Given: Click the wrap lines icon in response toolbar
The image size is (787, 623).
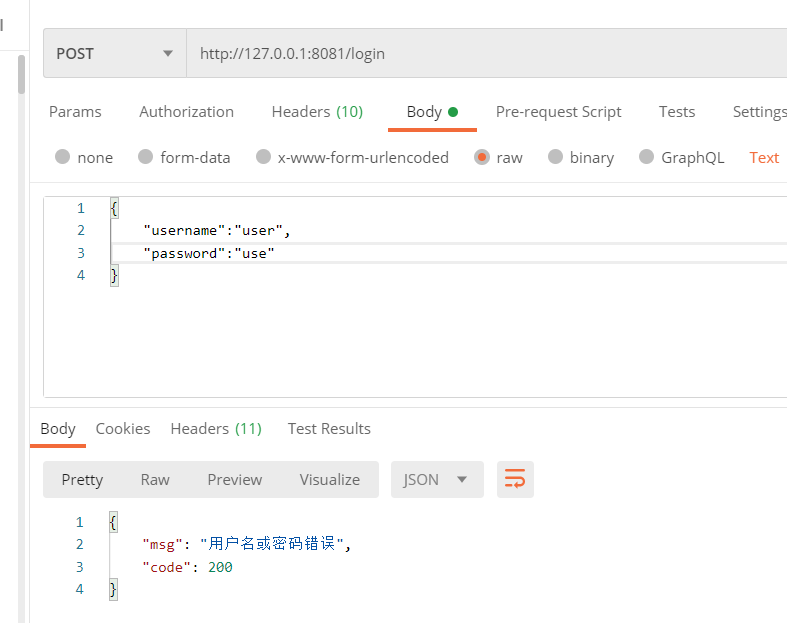Looking at the screenshot, I should pyautogui.click(x=515, y=480).
